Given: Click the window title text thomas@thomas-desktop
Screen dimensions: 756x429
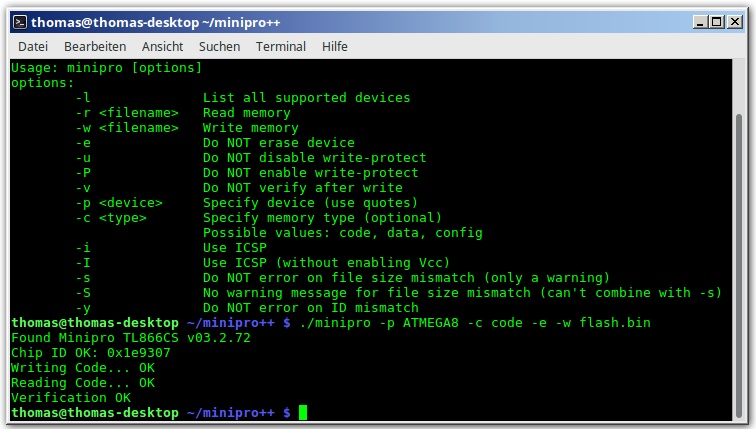Looking at the screenshot, I should tap(115, 23).
